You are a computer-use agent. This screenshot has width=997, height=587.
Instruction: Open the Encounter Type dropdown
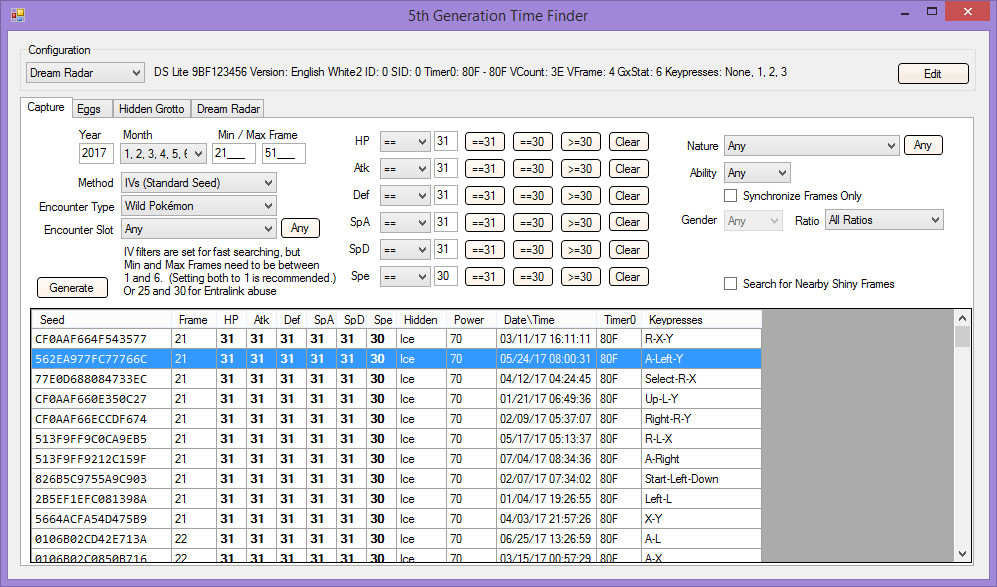tap(199, 206)
